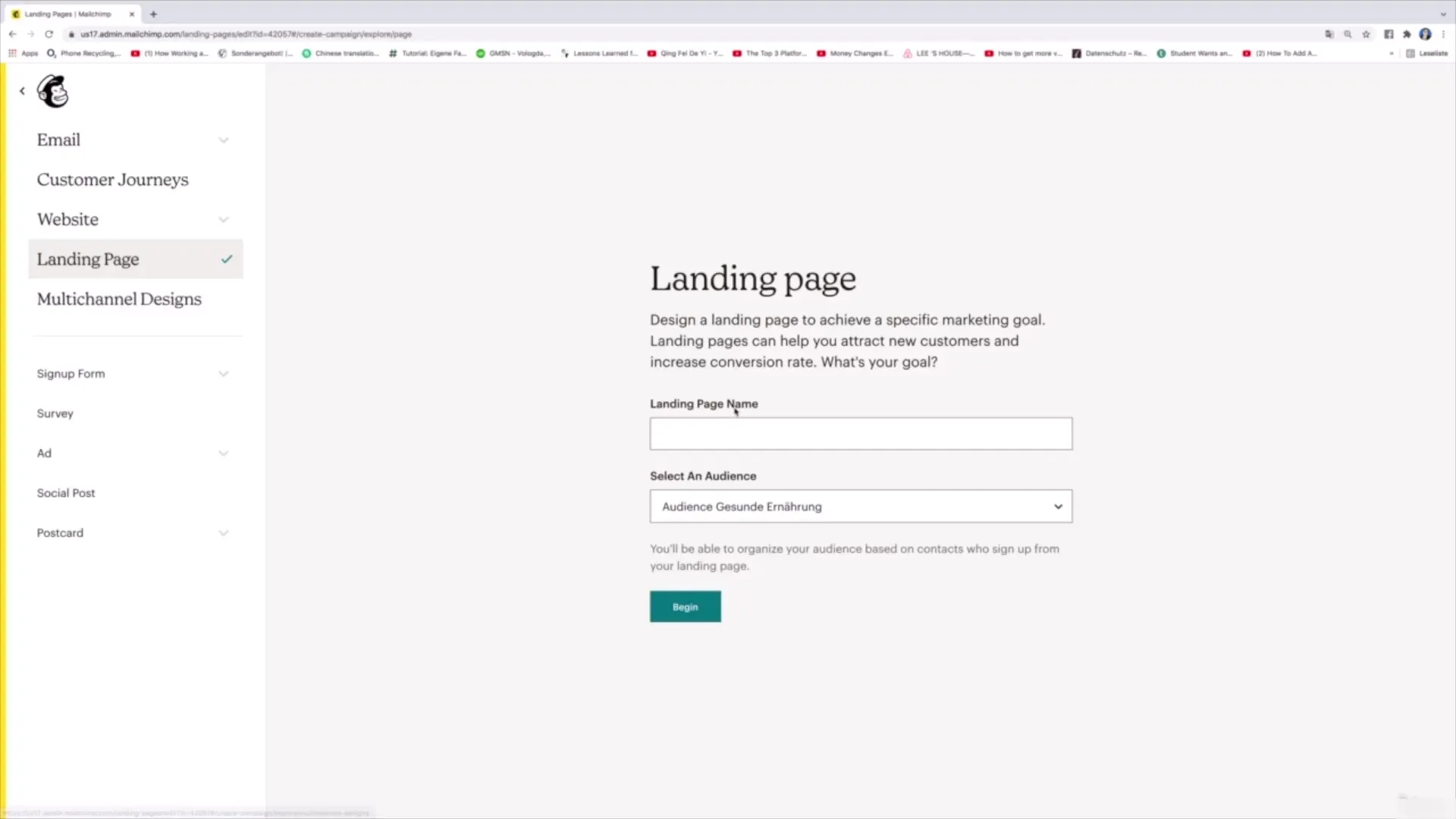Click the Mailchimp logo icon
Viewport: 1456px width, 819px height.
(x=53, y=91)
